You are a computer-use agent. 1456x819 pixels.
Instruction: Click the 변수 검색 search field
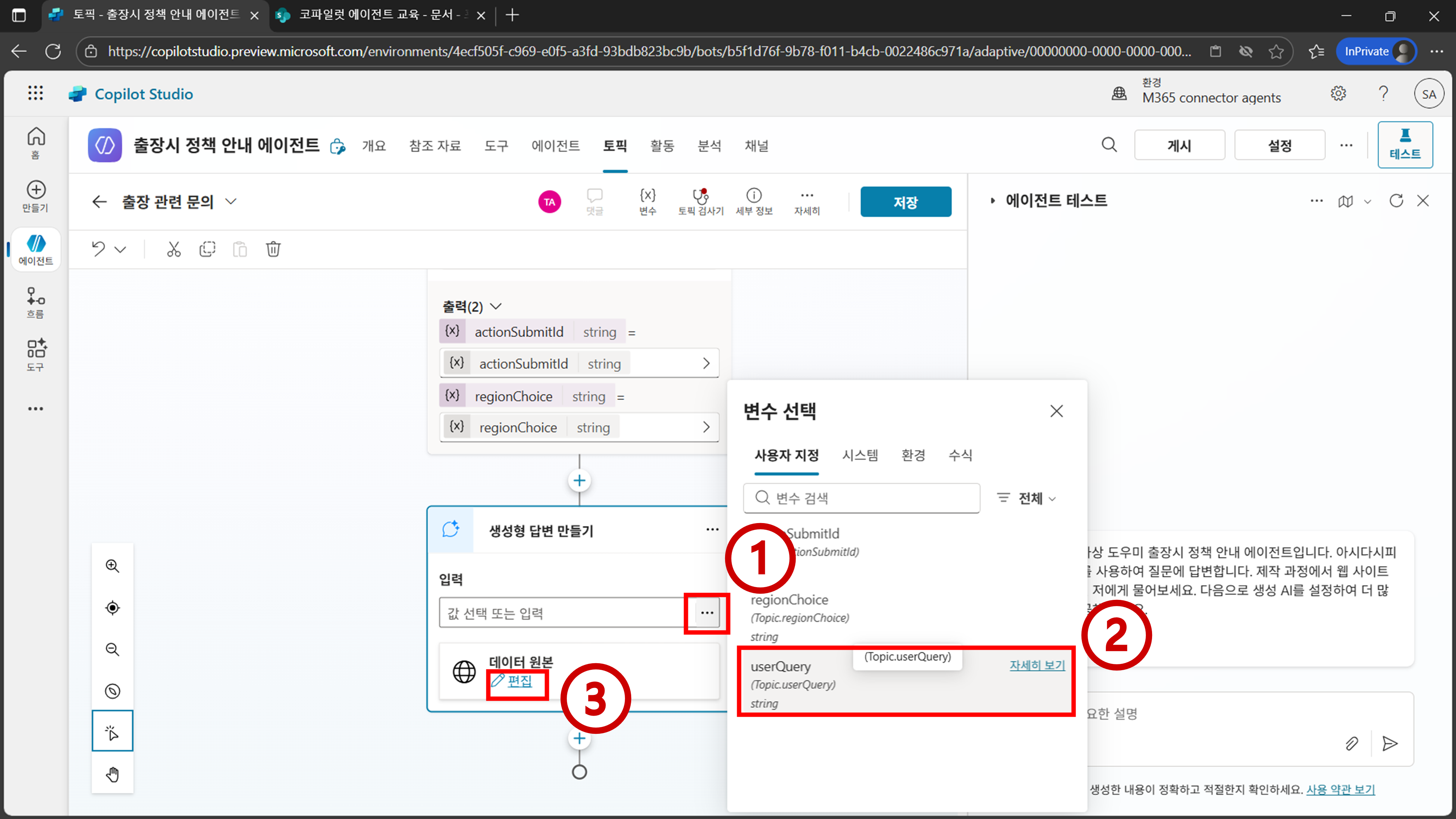pyautogui.click(x=861, y=498)
